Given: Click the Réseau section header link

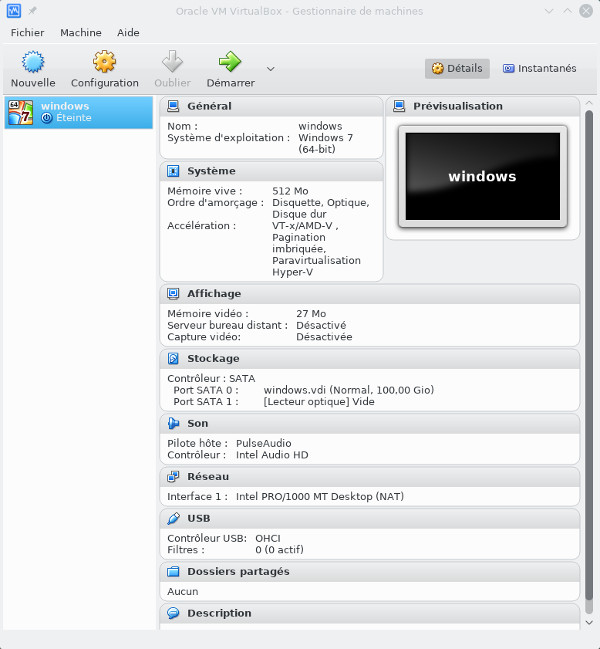Looking at the screenshot, I should tap(208, 477).
